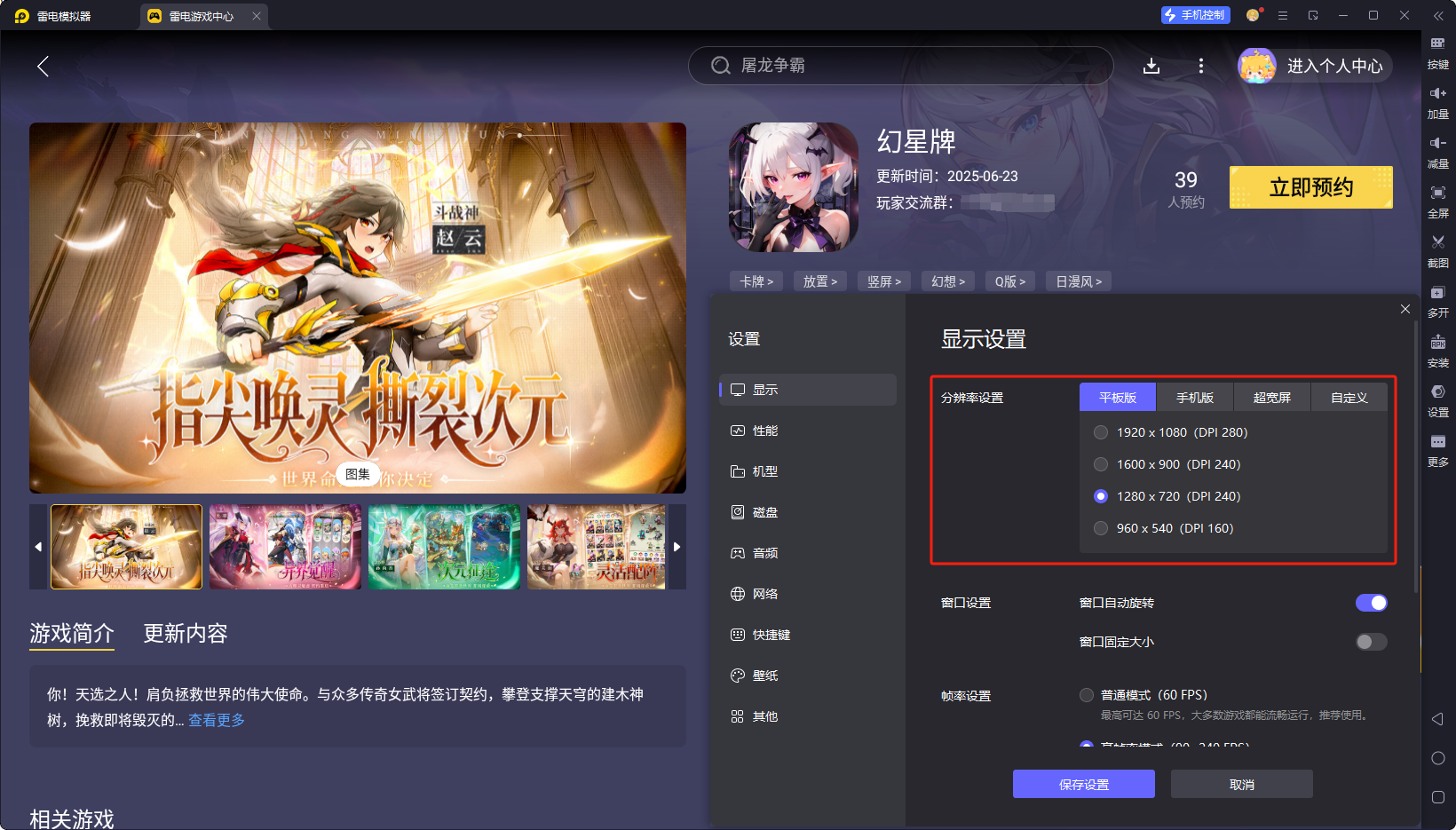The image size is (1456, 830).
Task: Expand the 幻想 tag
Action: (948, 281)
